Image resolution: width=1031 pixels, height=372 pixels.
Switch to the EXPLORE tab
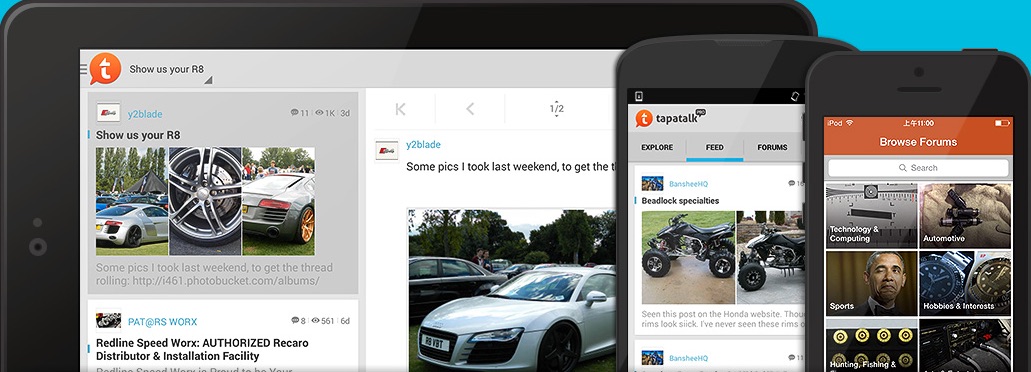[x=657, y=147]
